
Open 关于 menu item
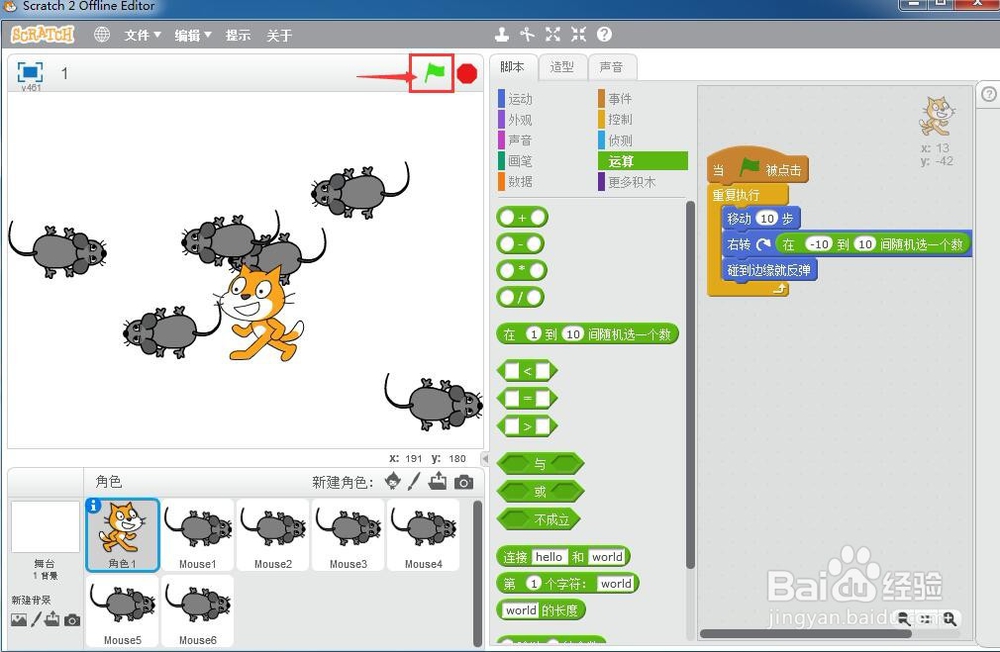[279, 35]
